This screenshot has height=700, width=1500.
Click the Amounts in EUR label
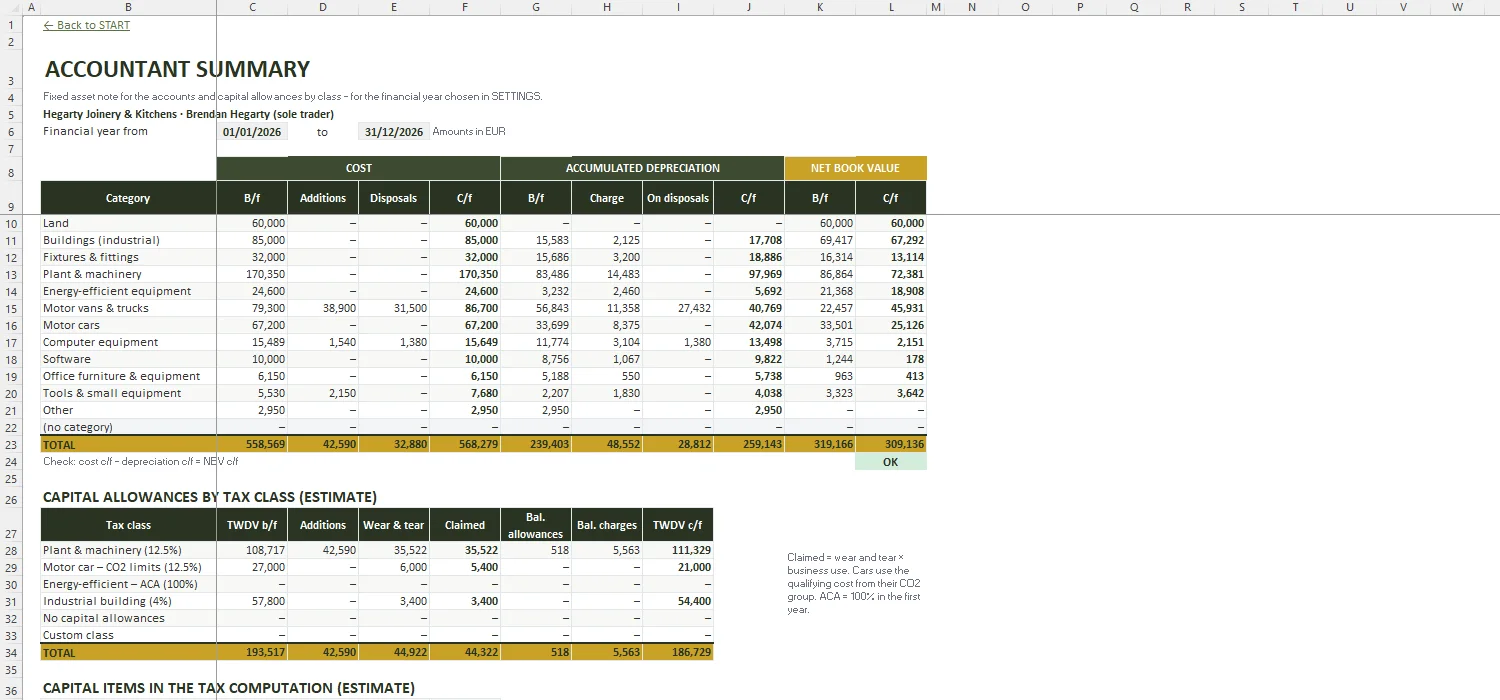(x=469, y=132)
